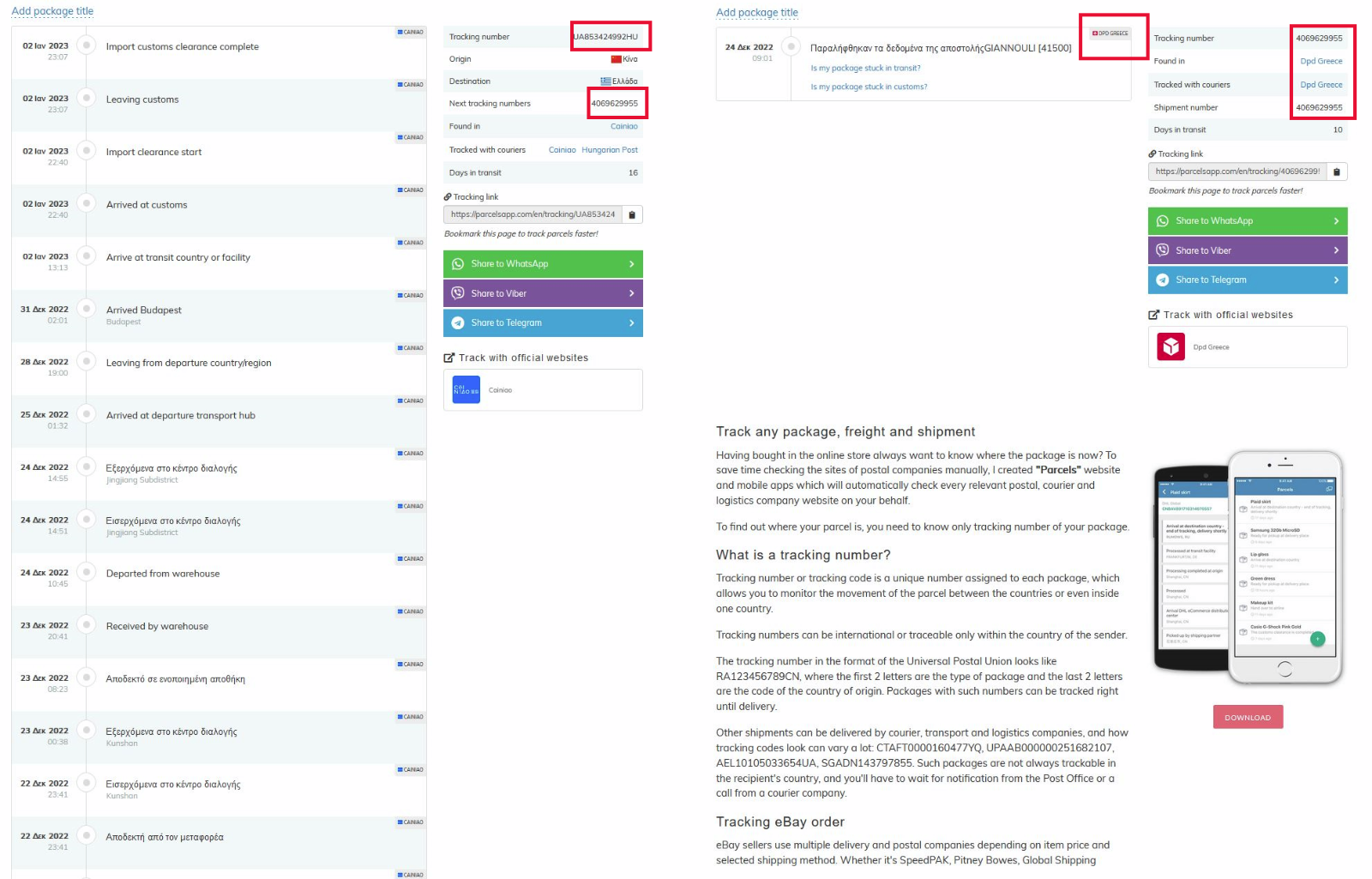The image size is (1372, 879).
Task: Click Bookmark this page note under Dpd link
Action: [x=1225, y=191]
